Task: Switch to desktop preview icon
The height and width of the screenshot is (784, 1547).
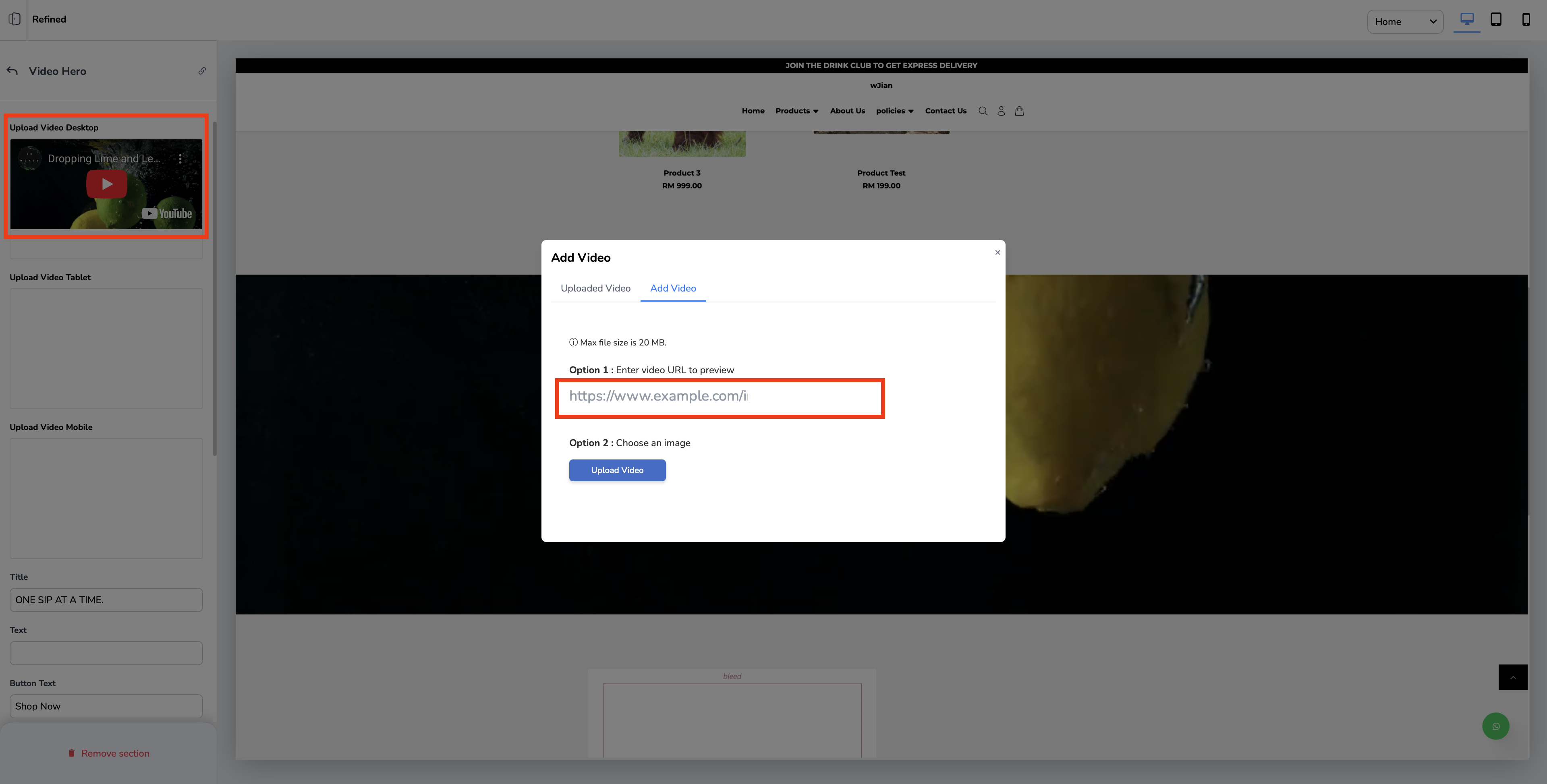Action: (x=1466, y=20)
